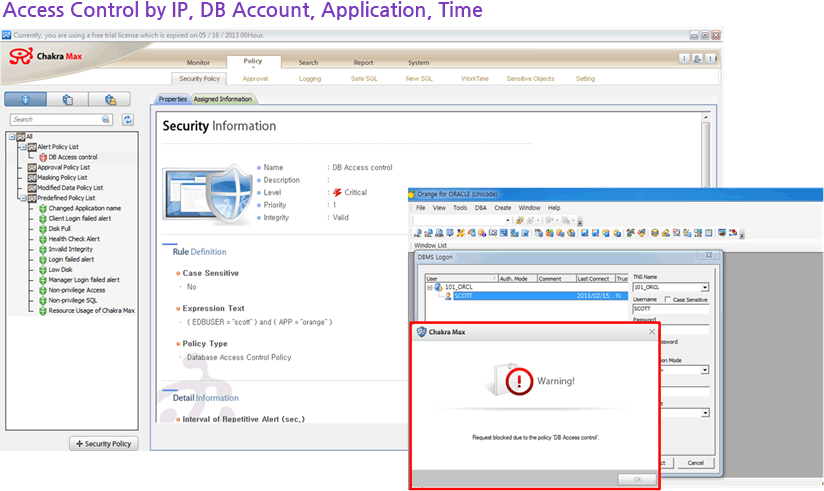
Task: Open Help menu in Orange for ORACLE
Action: click(554, 208)
